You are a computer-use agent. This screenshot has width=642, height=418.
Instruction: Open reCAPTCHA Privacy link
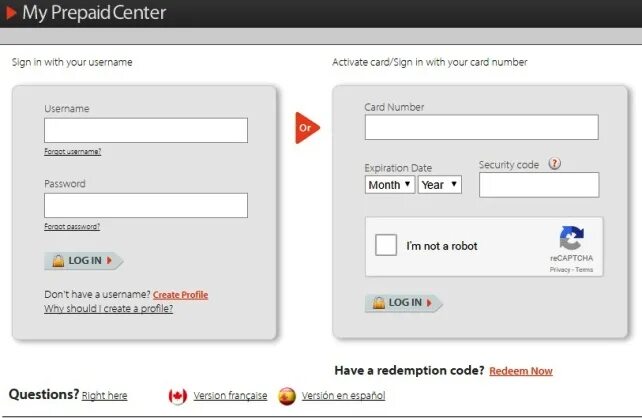click(x=560, y=270)
